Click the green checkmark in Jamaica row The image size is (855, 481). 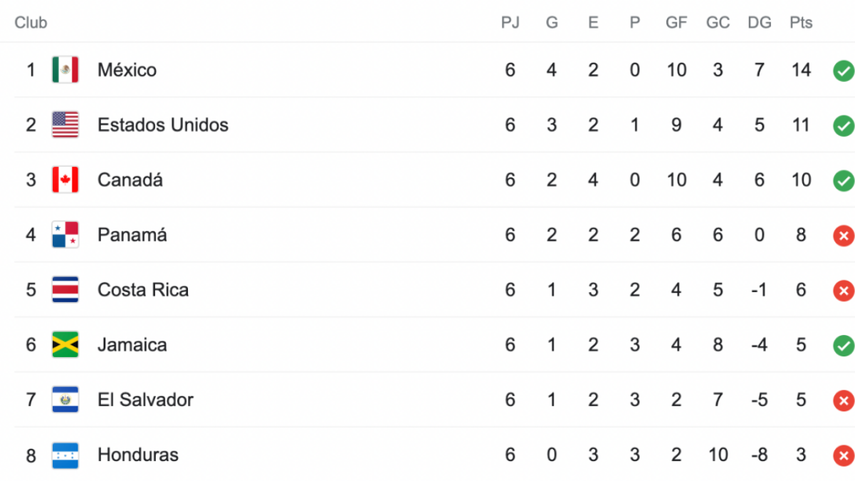coord(844,346)
